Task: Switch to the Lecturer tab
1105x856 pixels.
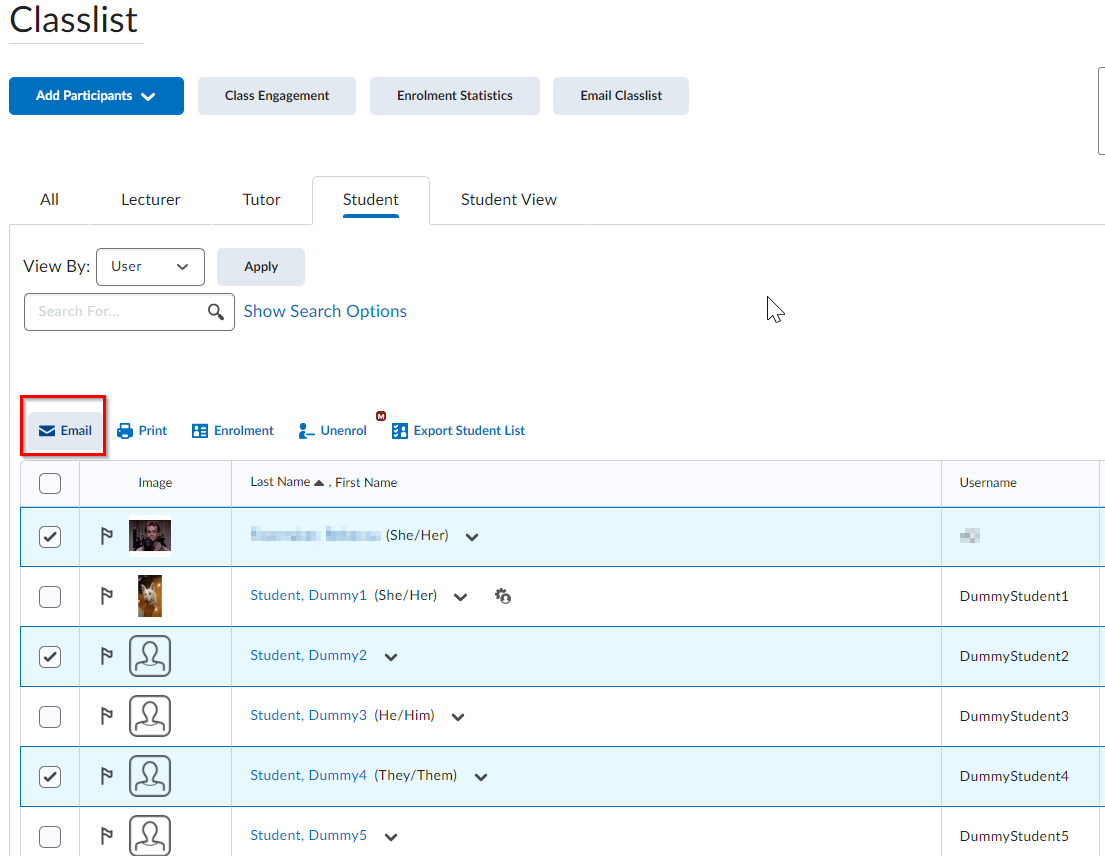Action: tap(151, 200)
